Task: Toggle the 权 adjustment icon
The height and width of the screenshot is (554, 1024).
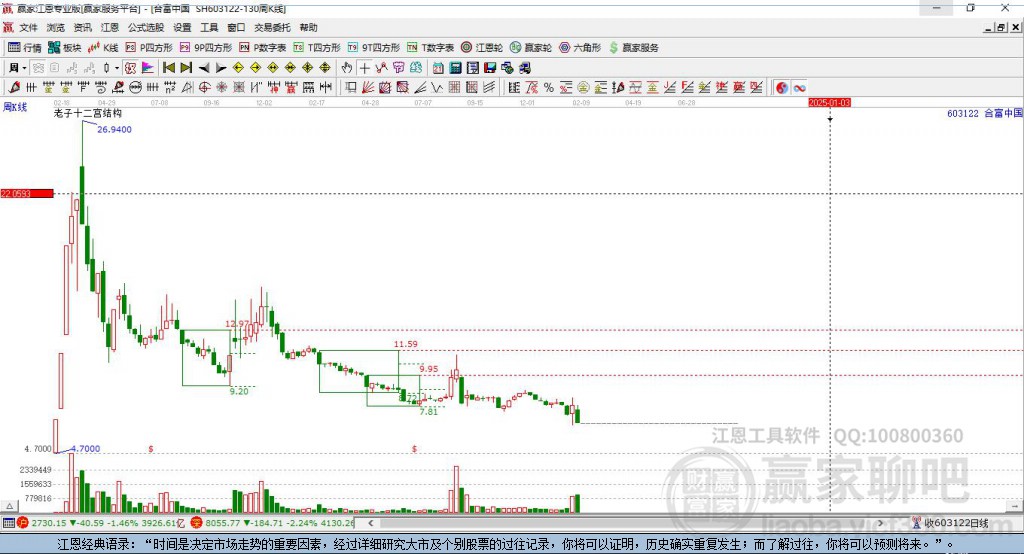Action: coord(130,68)
